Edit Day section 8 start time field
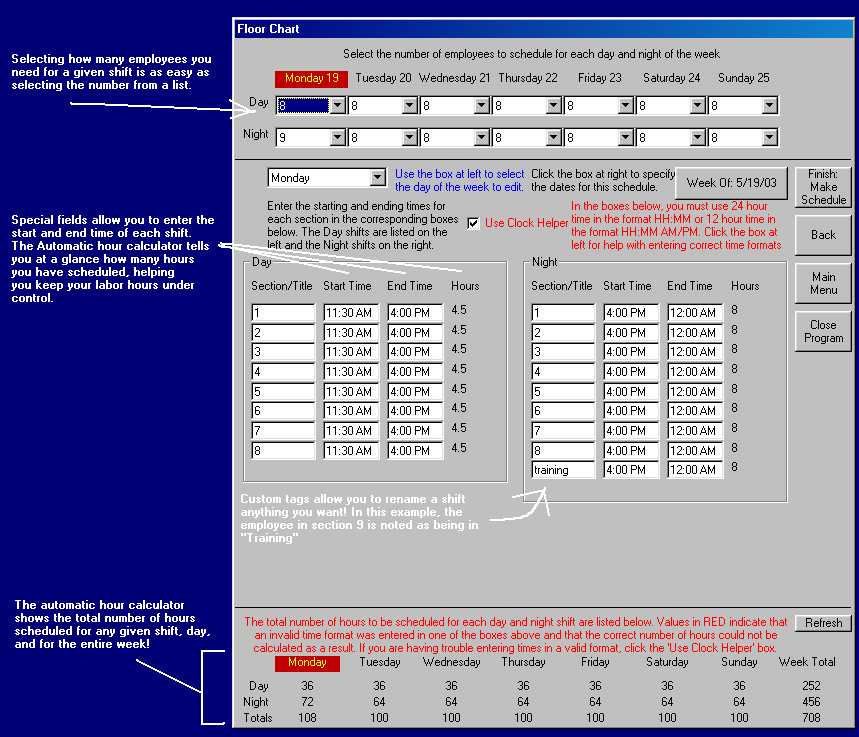This screenshot has width=859, height=737. (x=351, y=450)
